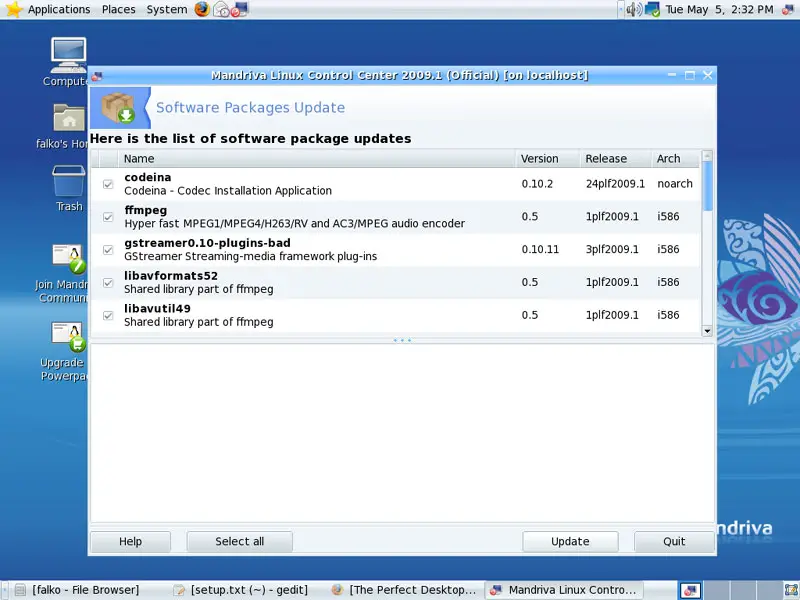Click the noarch architecture cell
Image resolution: width=800 pixels, height=600 pixels.
tap(675, 184)
